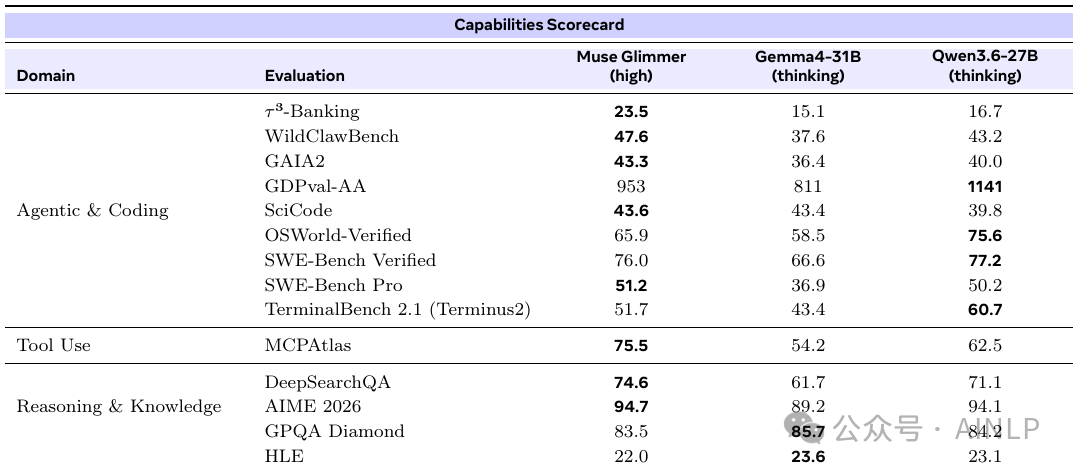Select the Reasoning & Knowledge domain label
Screen dimensions: 1073x471
pyautogui.click(x=119, y=407)
